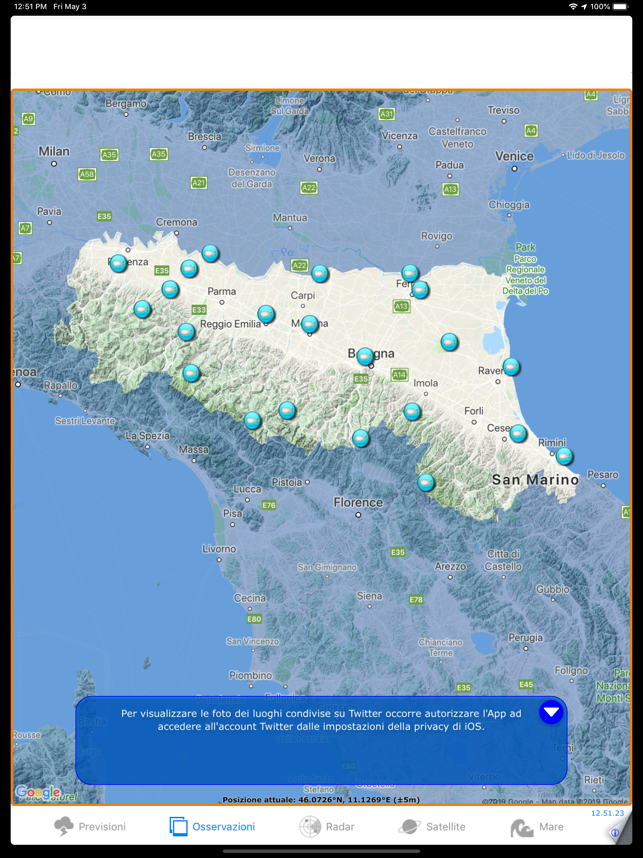Tap webcam marker west of the E33 road sign

coord(142,309)
